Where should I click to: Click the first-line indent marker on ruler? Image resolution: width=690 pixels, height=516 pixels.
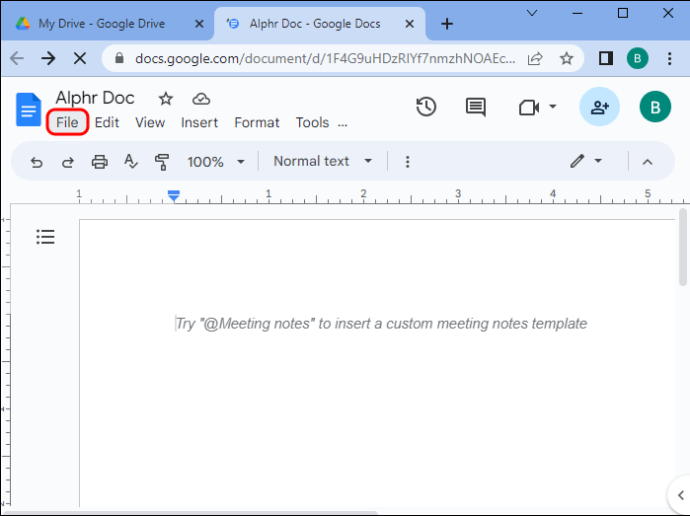click(x=174, y=192)
